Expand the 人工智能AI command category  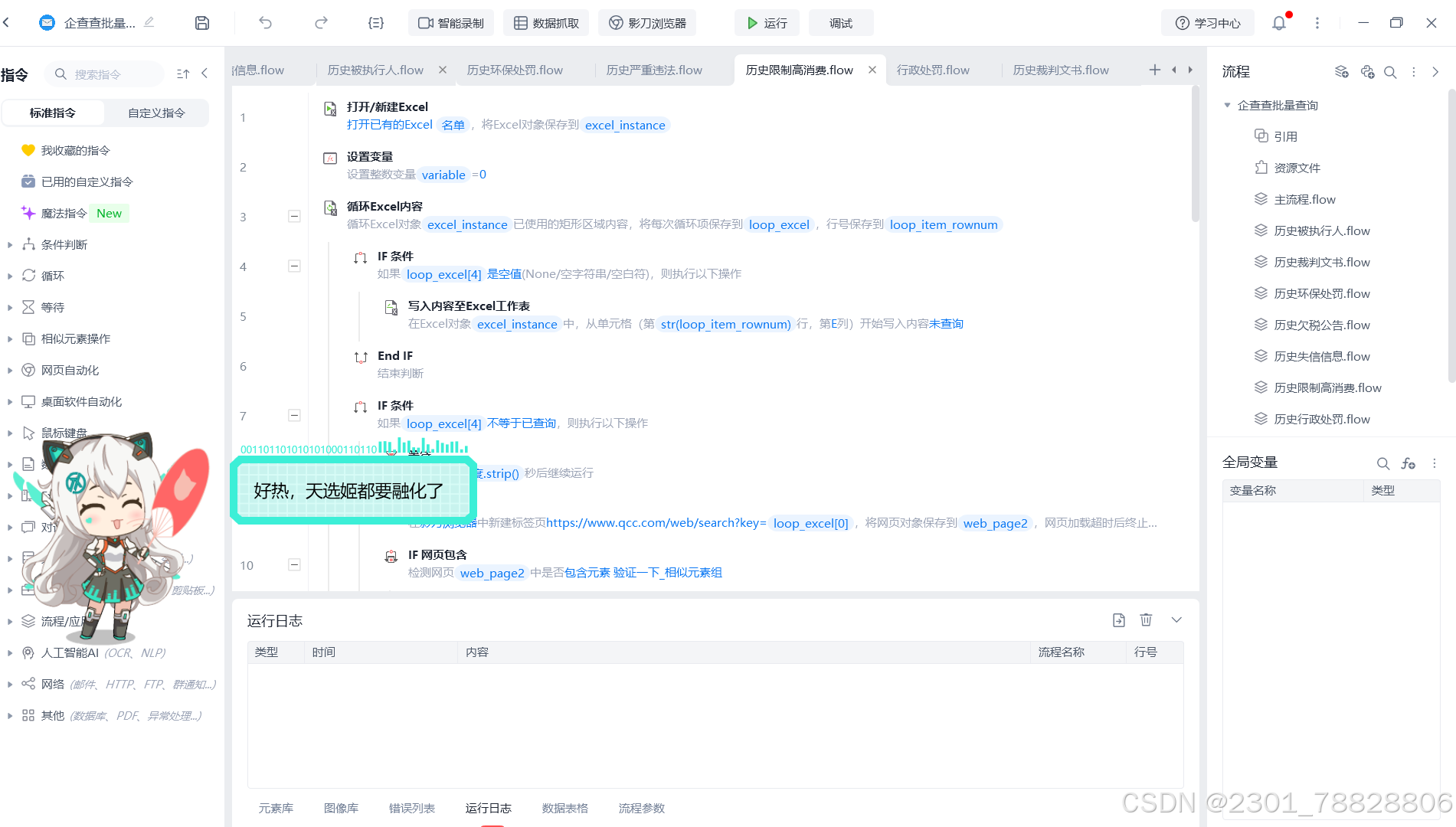click(x=10, y=653)
